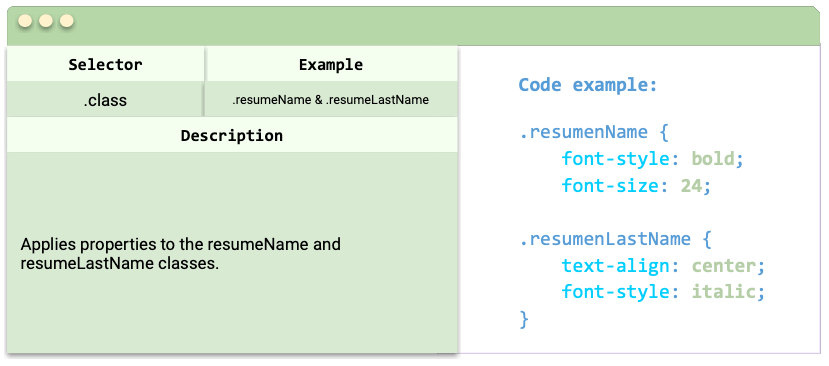Screen dimensions: 829x366
Task: Click the .resumenName selector line
Action: (x=594, y=132)
